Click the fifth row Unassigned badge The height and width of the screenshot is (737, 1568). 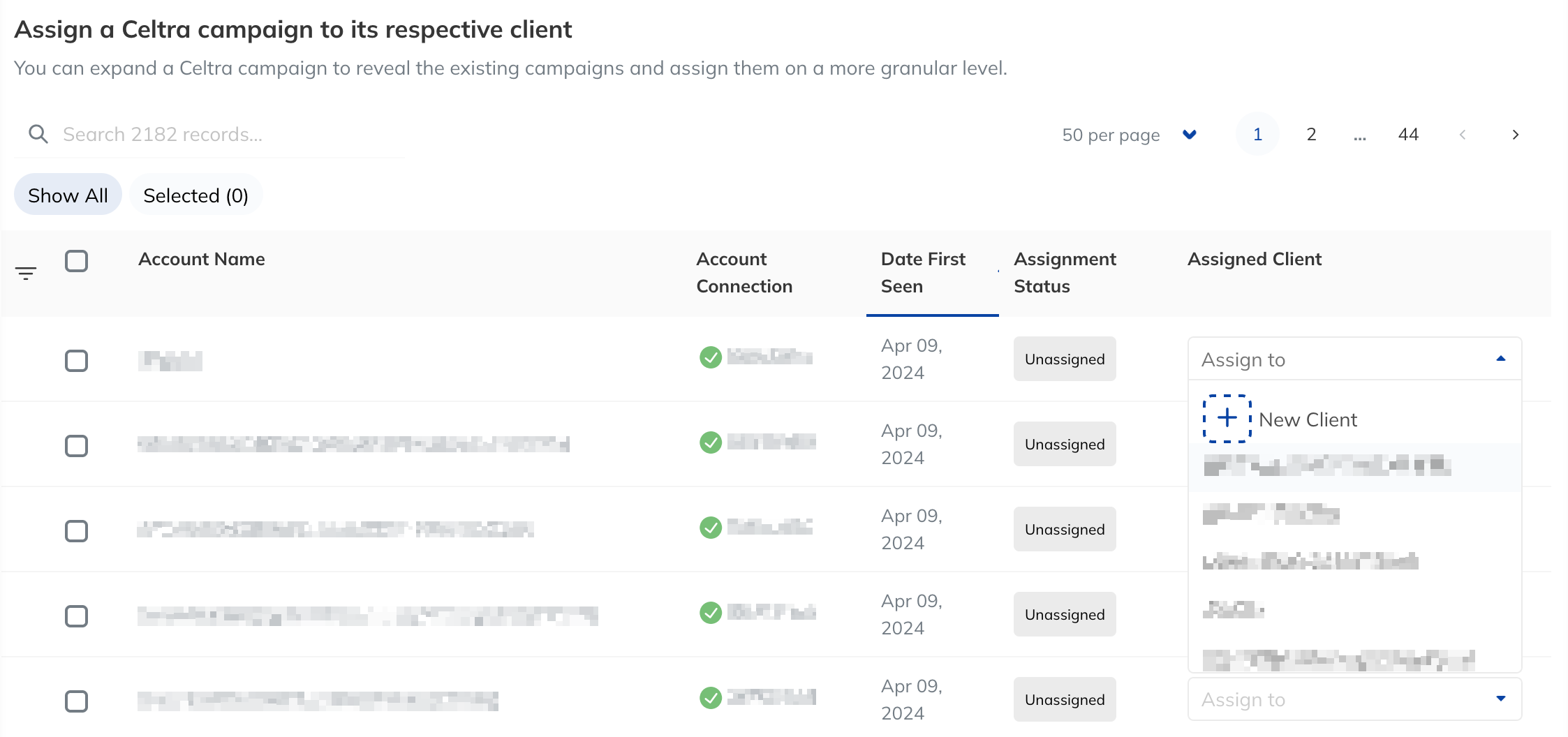click(1065, 699)
